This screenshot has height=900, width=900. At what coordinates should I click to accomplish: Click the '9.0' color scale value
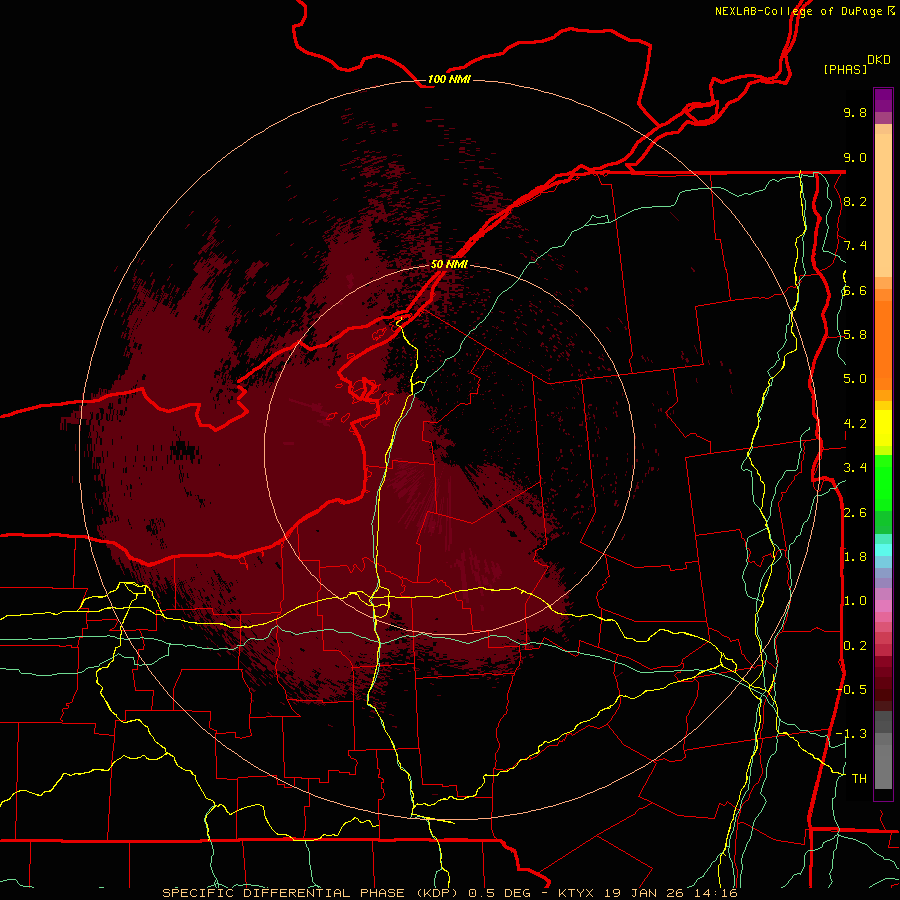(x=855, y=157)
